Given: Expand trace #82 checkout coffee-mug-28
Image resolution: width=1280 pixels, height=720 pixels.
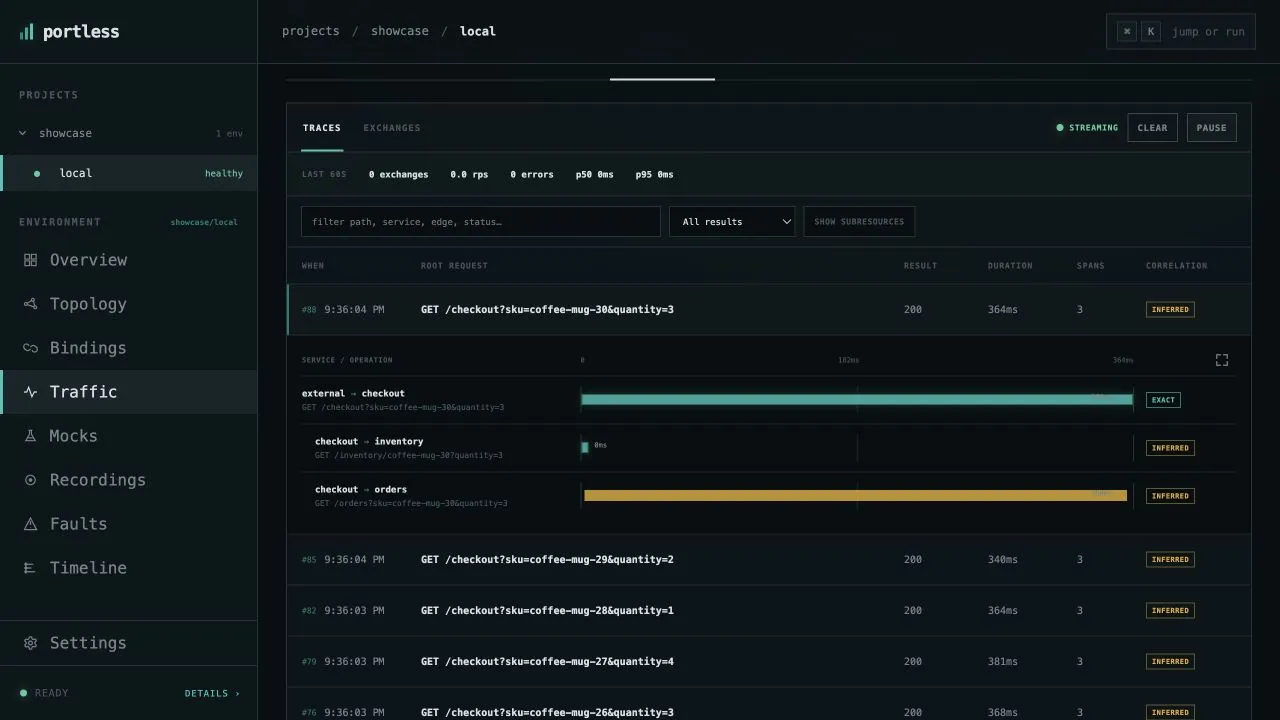Looking at the screenshot, I should click(768, 611).
